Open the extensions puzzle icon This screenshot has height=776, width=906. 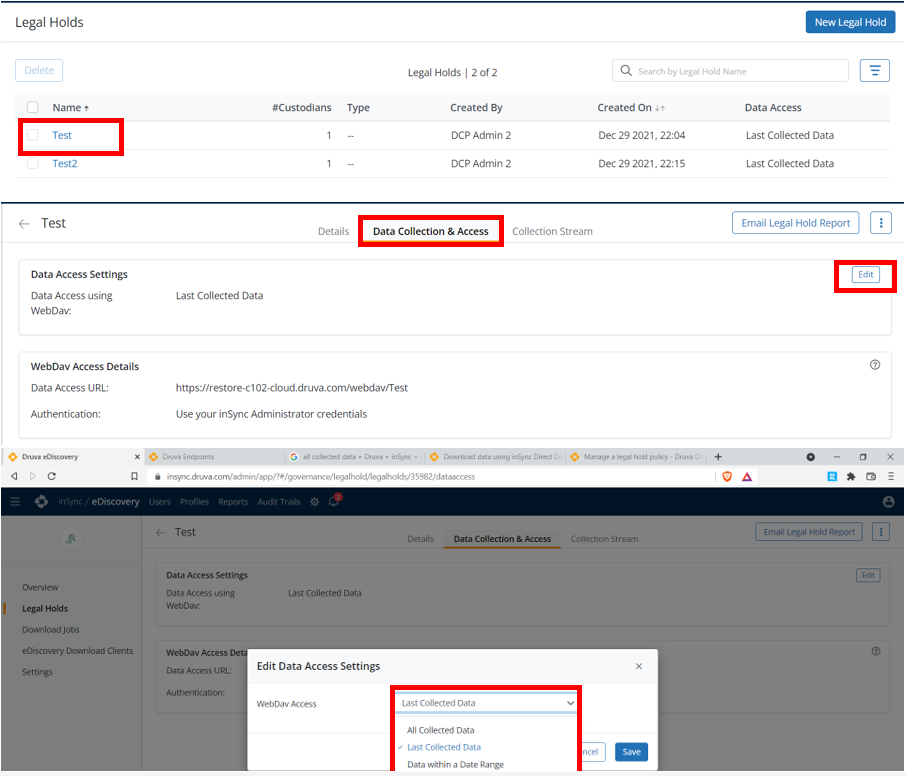[851, 476]
